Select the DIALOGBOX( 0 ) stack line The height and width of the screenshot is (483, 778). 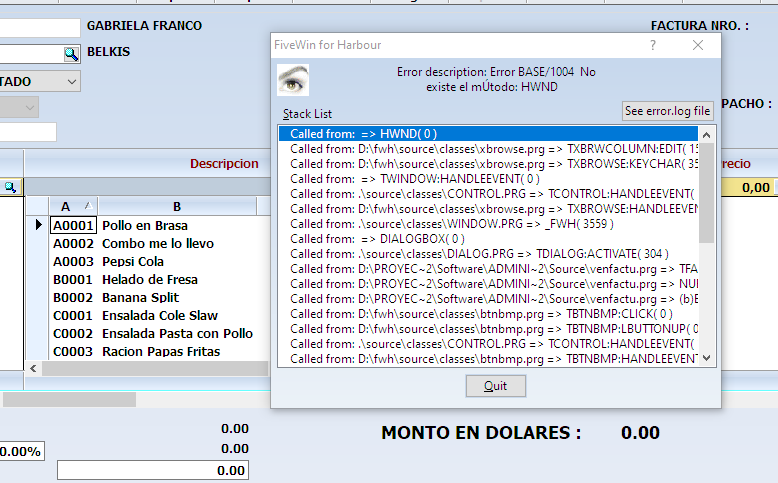click(488, 239)
